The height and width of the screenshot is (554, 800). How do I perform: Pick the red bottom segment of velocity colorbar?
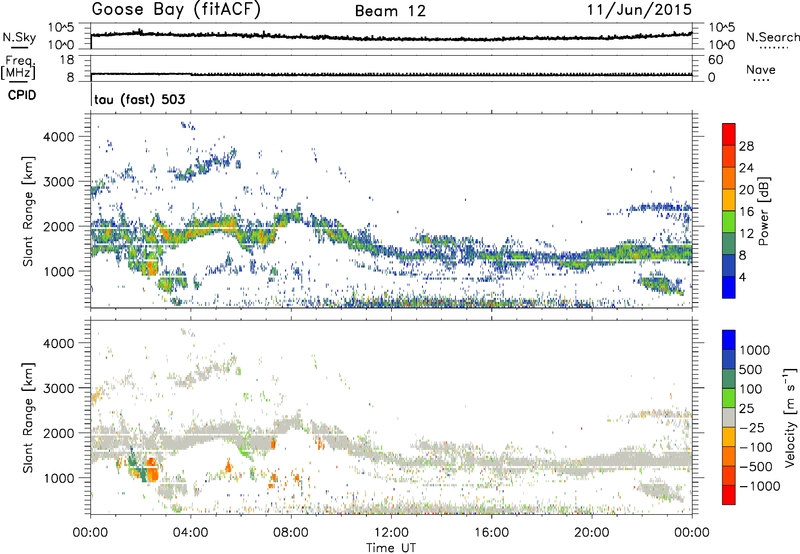point(729,495)
